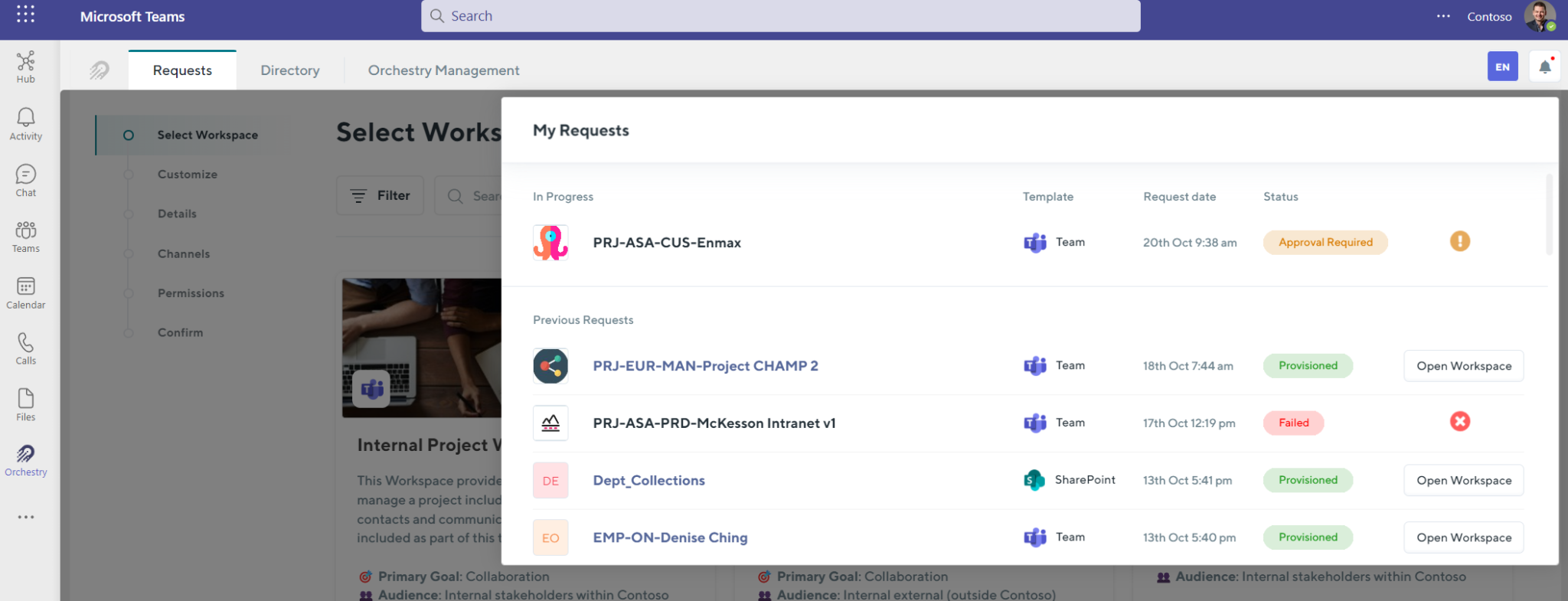Go to the Details step

pos(177,214)
